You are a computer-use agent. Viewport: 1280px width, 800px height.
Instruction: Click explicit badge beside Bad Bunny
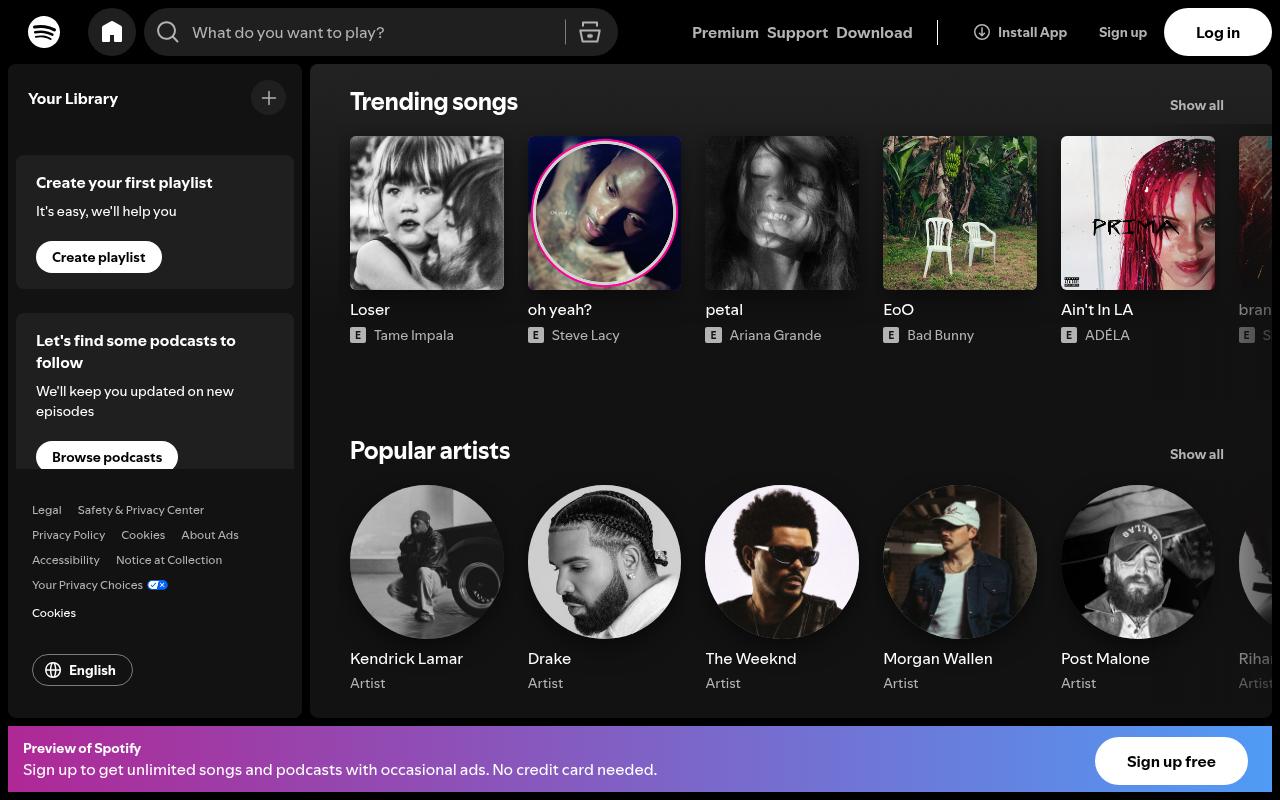point(891,335)
